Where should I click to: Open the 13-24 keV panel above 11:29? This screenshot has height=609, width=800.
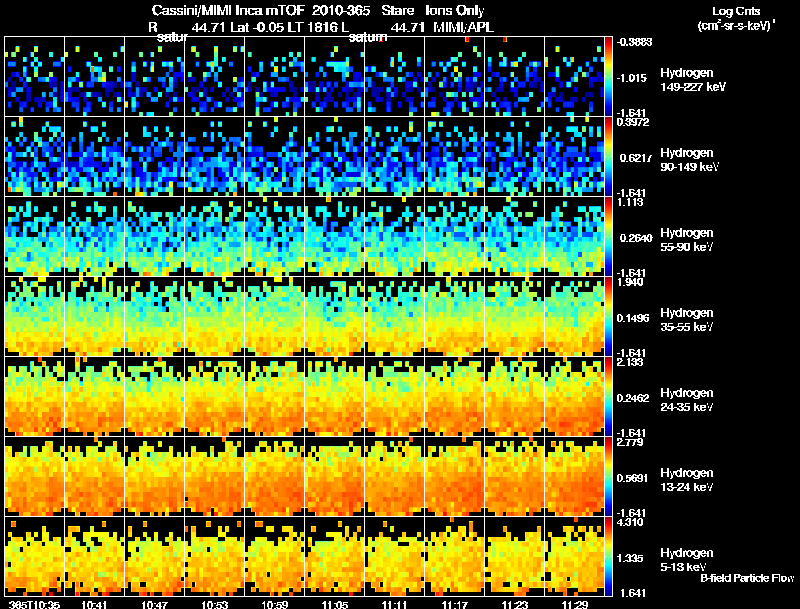[x=574, y=477]
